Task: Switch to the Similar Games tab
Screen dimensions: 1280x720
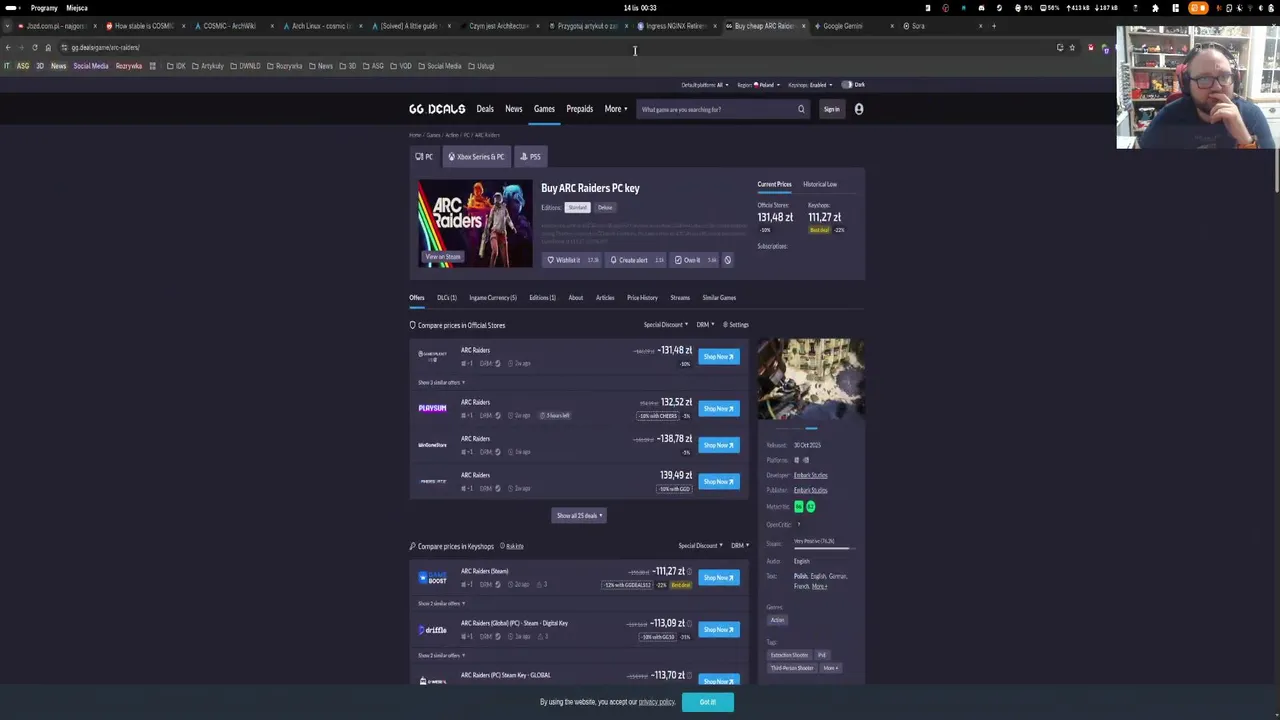Action: (x=719, y=298)
